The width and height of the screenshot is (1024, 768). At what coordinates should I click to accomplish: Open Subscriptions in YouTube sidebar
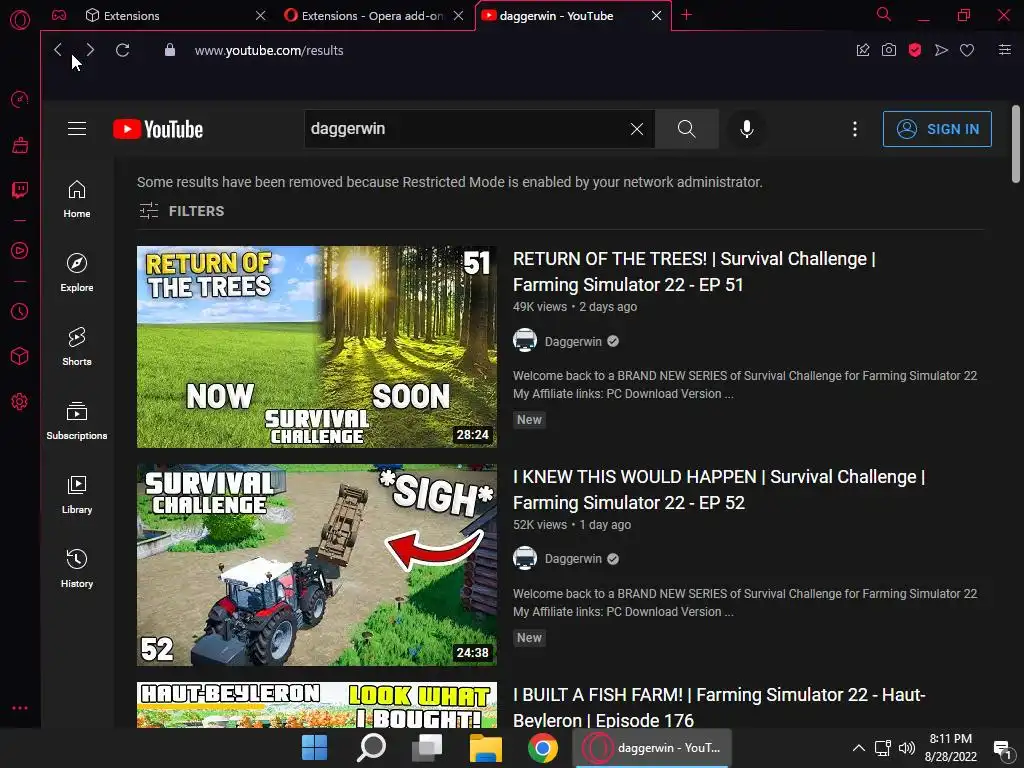(77, 421)
